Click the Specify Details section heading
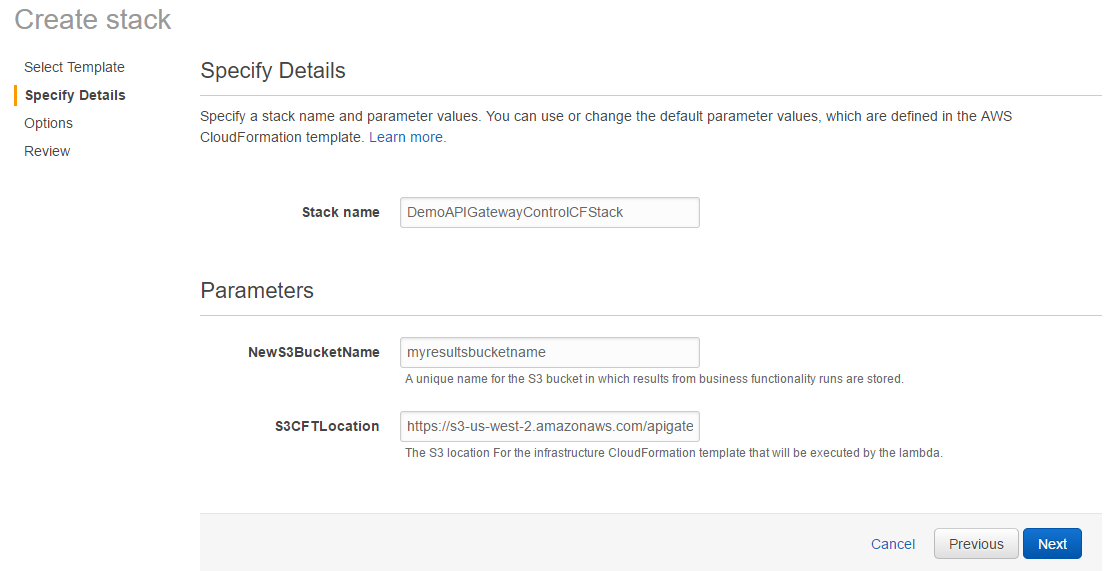1106x571 pixels. point(273,71)
